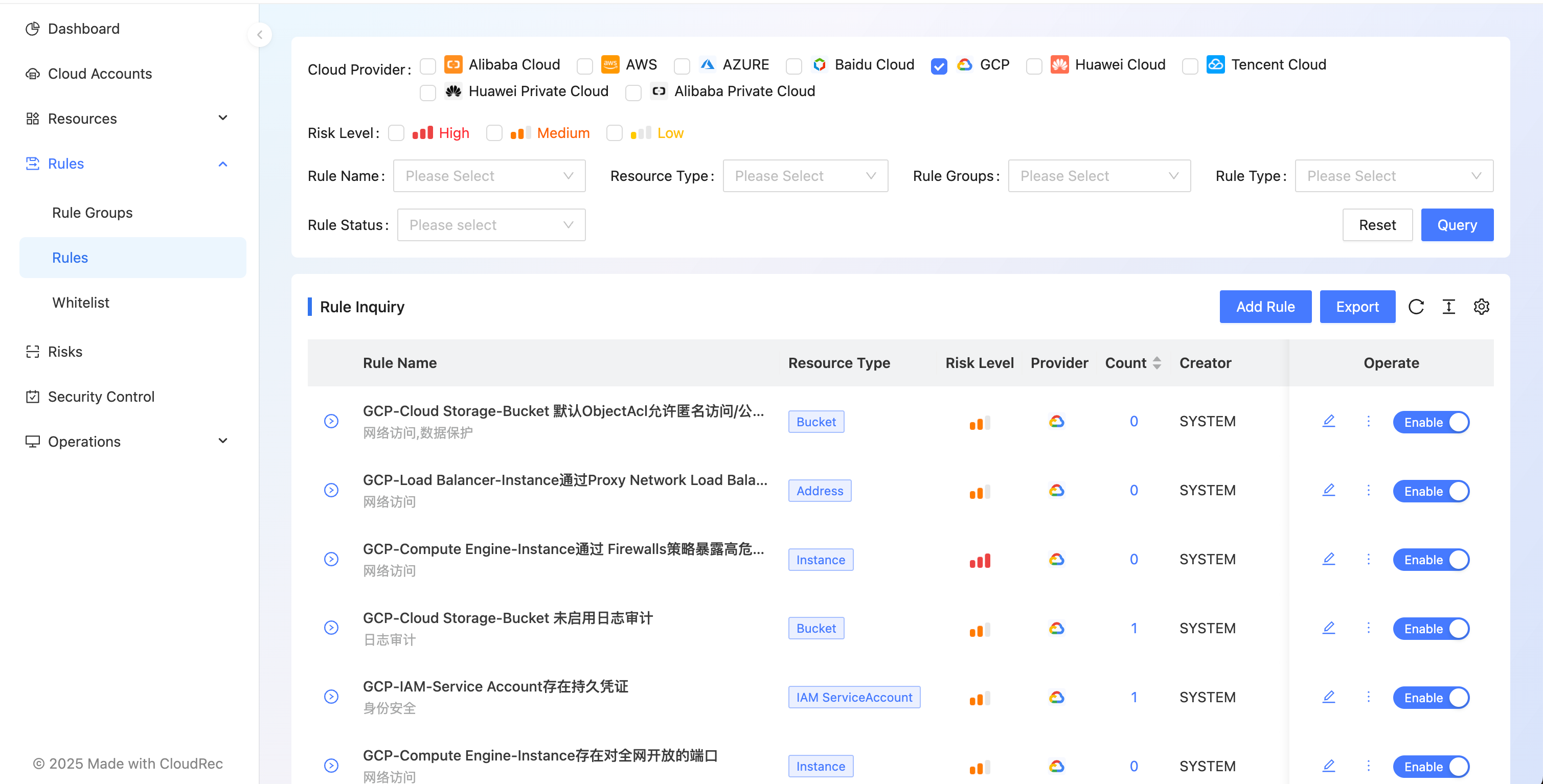Toggle Enable switch for ObjectAcl Bucket rule
Image resolution: width=1543 pixels, height=784 pixels.
[x=1431, y=422]
